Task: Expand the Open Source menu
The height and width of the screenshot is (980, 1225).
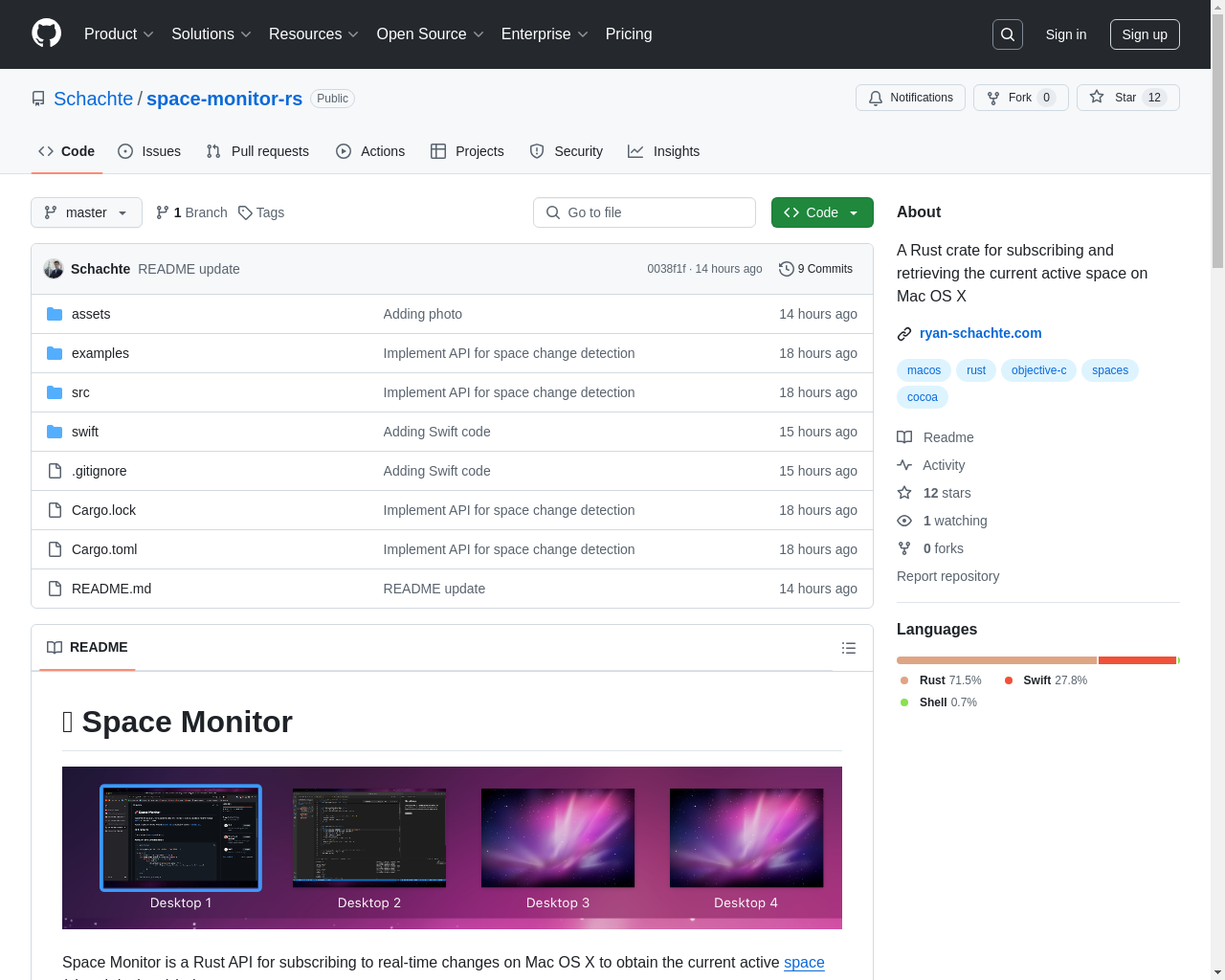Action: pos(431,34)
